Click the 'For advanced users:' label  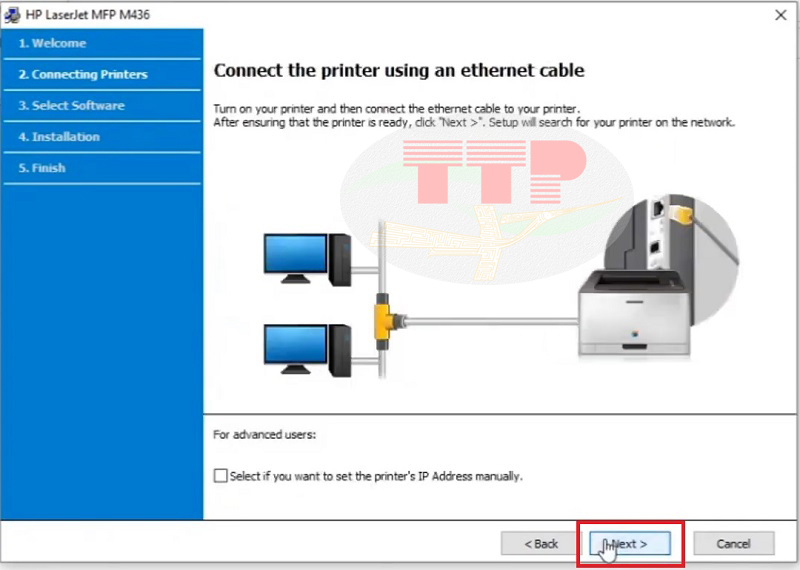tap(264, 434)
